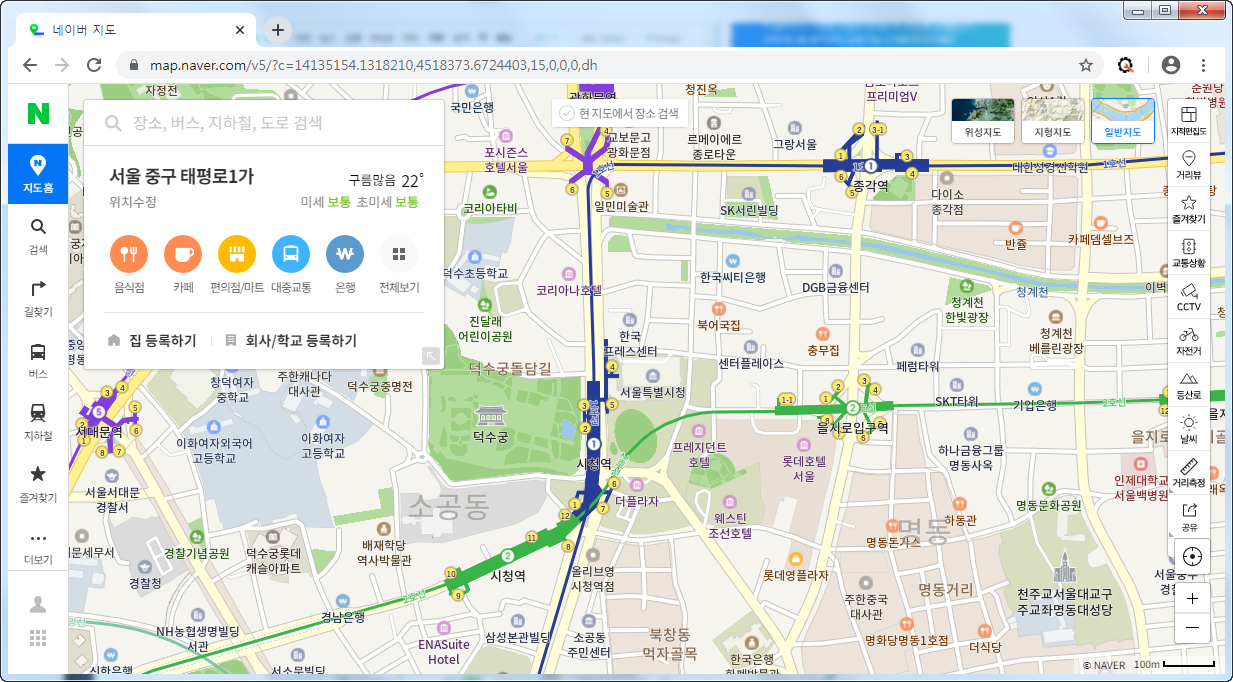
Task: Open 지도홈 in the left sidebar
Action: pyautogui.click(x=38, y=174)
